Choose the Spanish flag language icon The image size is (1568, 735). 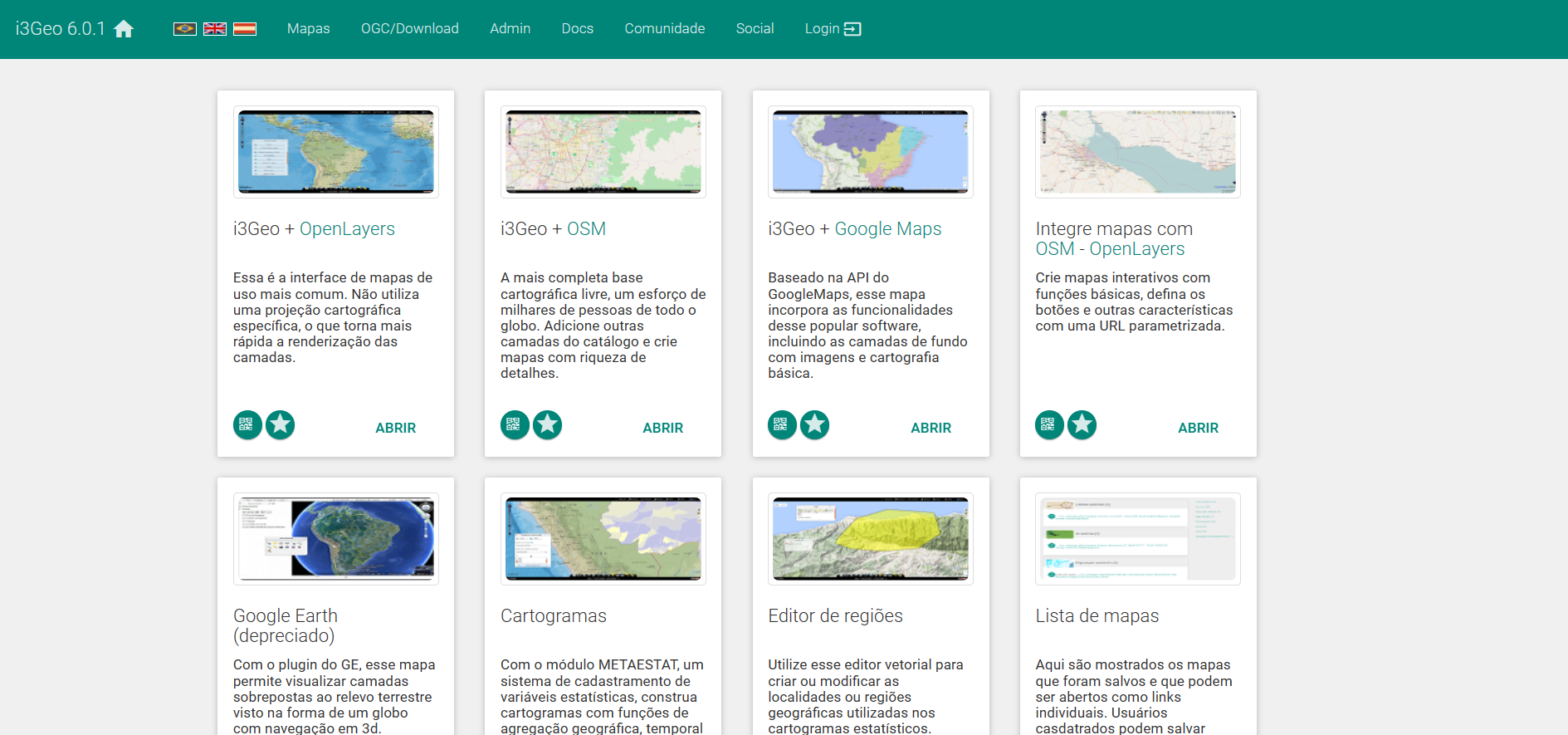[x=245, y=29]
